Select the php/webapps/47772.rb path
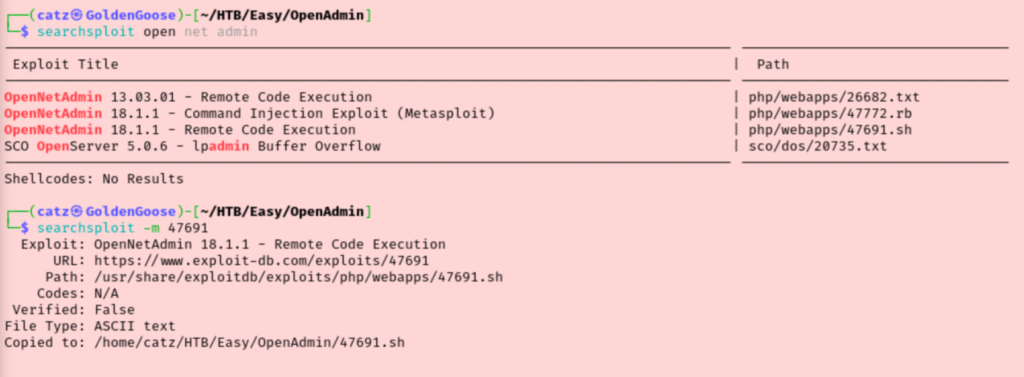This screenshot has width=1024, height=377. click(830, 114)
